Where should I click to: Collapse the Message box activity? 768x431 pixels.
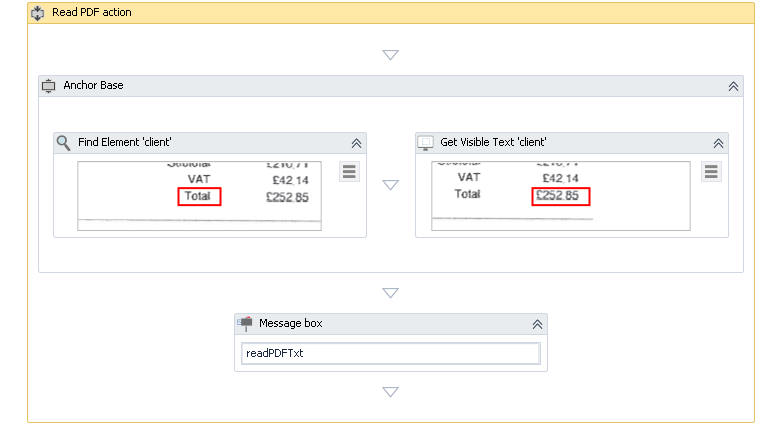click(x=537, y=324)
